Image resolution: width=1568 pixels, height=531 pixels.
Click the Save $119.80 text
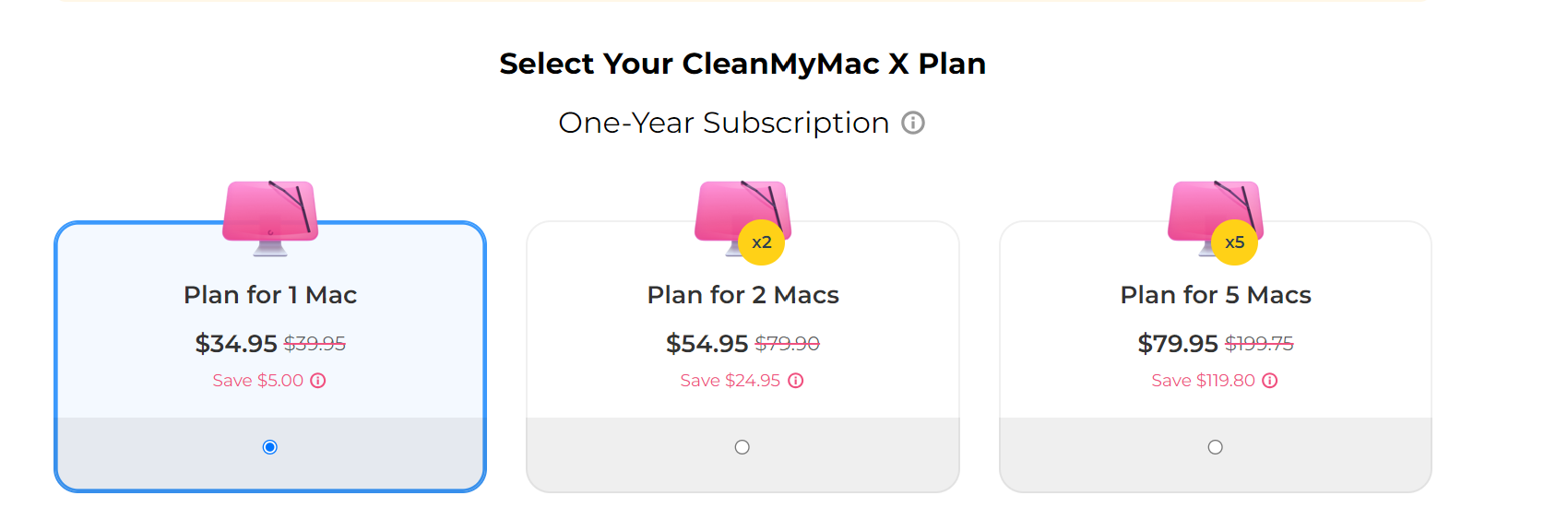(x=1203, y=381)
